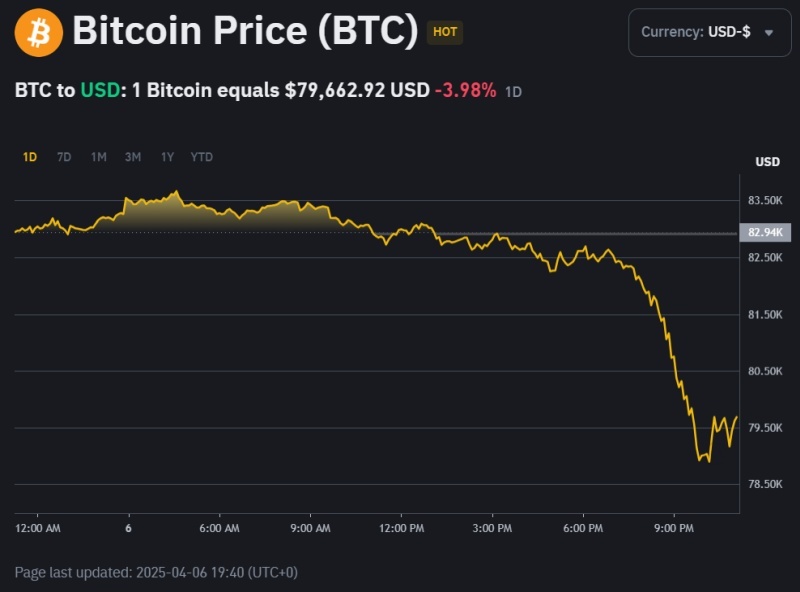Click the green USD link

coord(100,90)
